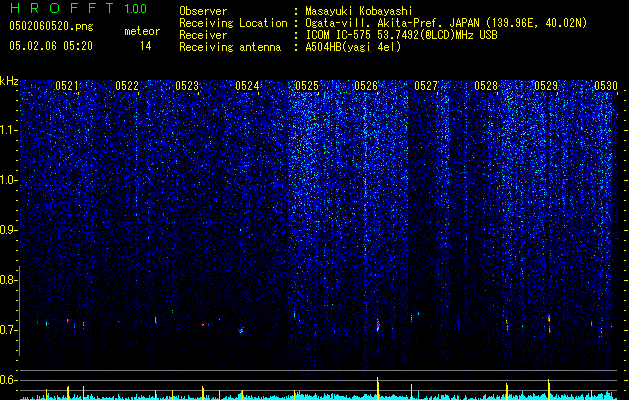
Task: Select Ogata-vill. Akita-Pref. JAPAN location text
Action: (x=446, y=23)
